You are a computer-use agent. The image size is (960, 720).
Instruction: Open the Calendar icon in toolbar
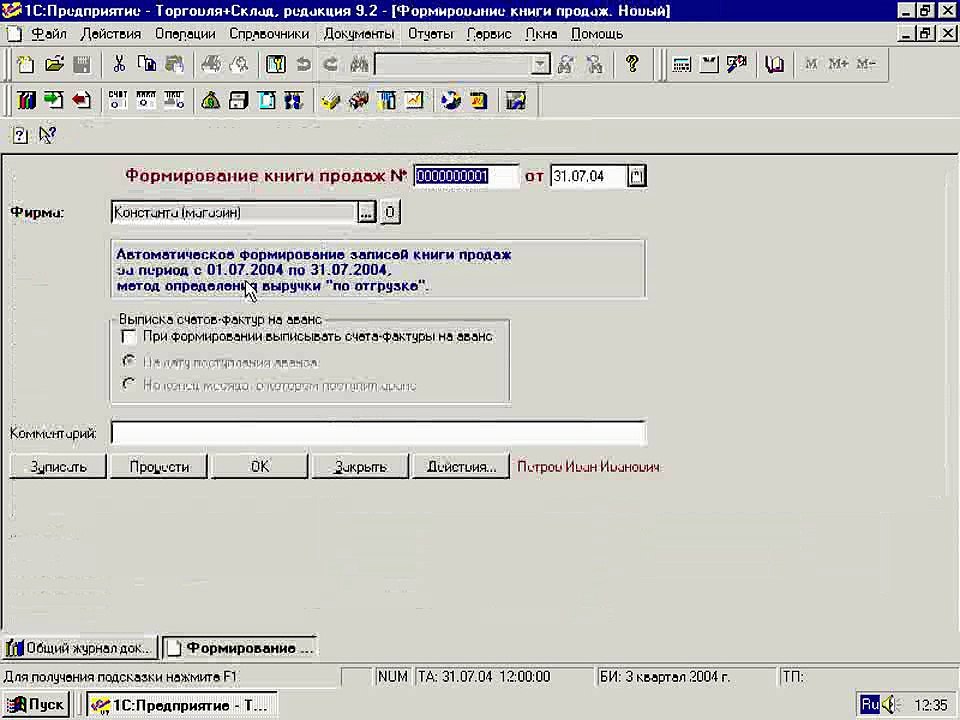click(x=709, y=64)
